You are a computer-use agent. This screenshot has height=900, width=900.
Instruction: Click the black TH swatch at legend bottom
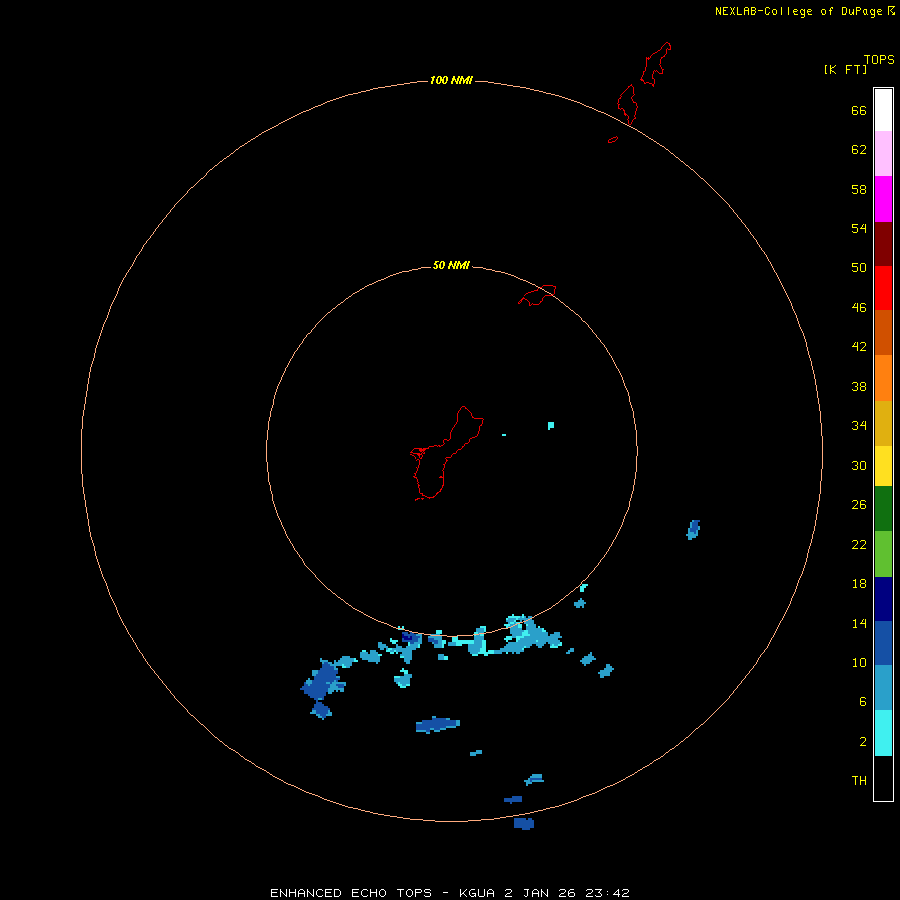(x=883, y=778)
